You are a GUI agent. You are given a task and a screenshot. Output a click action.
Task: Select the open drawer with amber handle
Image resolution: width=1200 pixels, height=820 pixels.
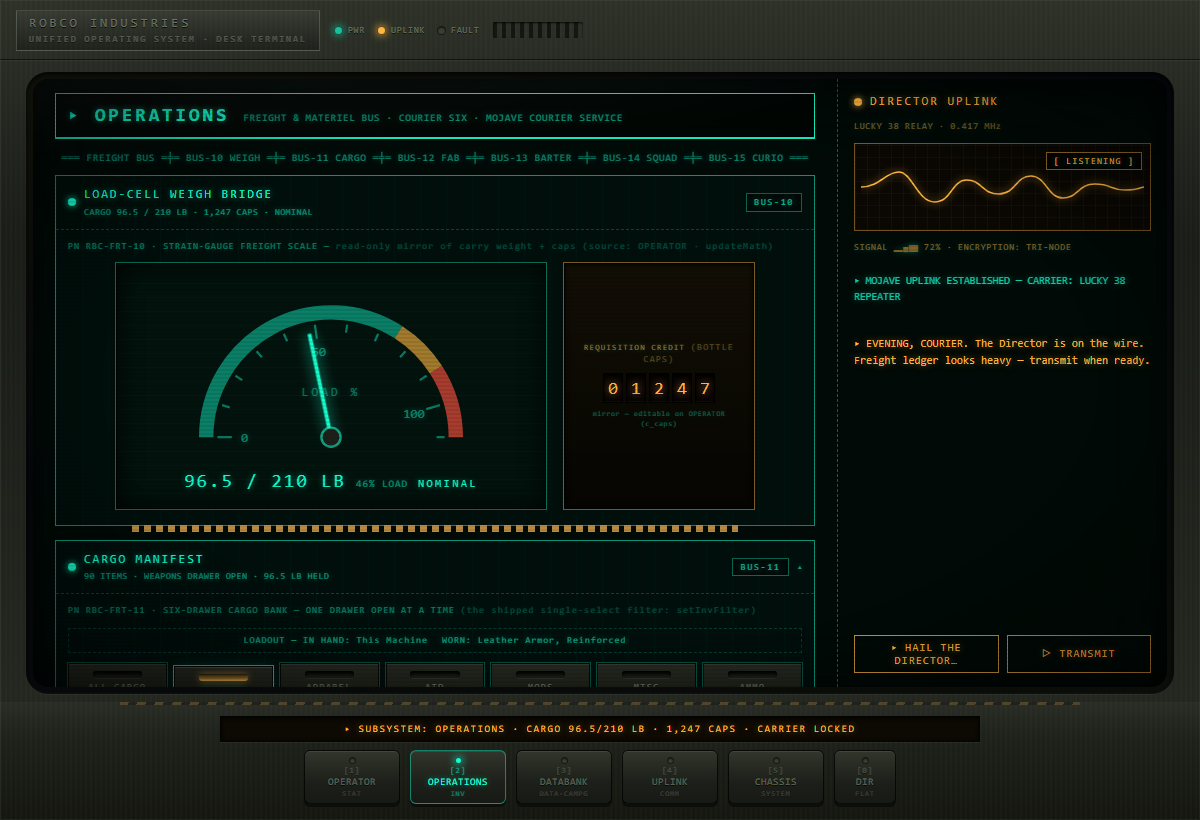click(223, 675)
